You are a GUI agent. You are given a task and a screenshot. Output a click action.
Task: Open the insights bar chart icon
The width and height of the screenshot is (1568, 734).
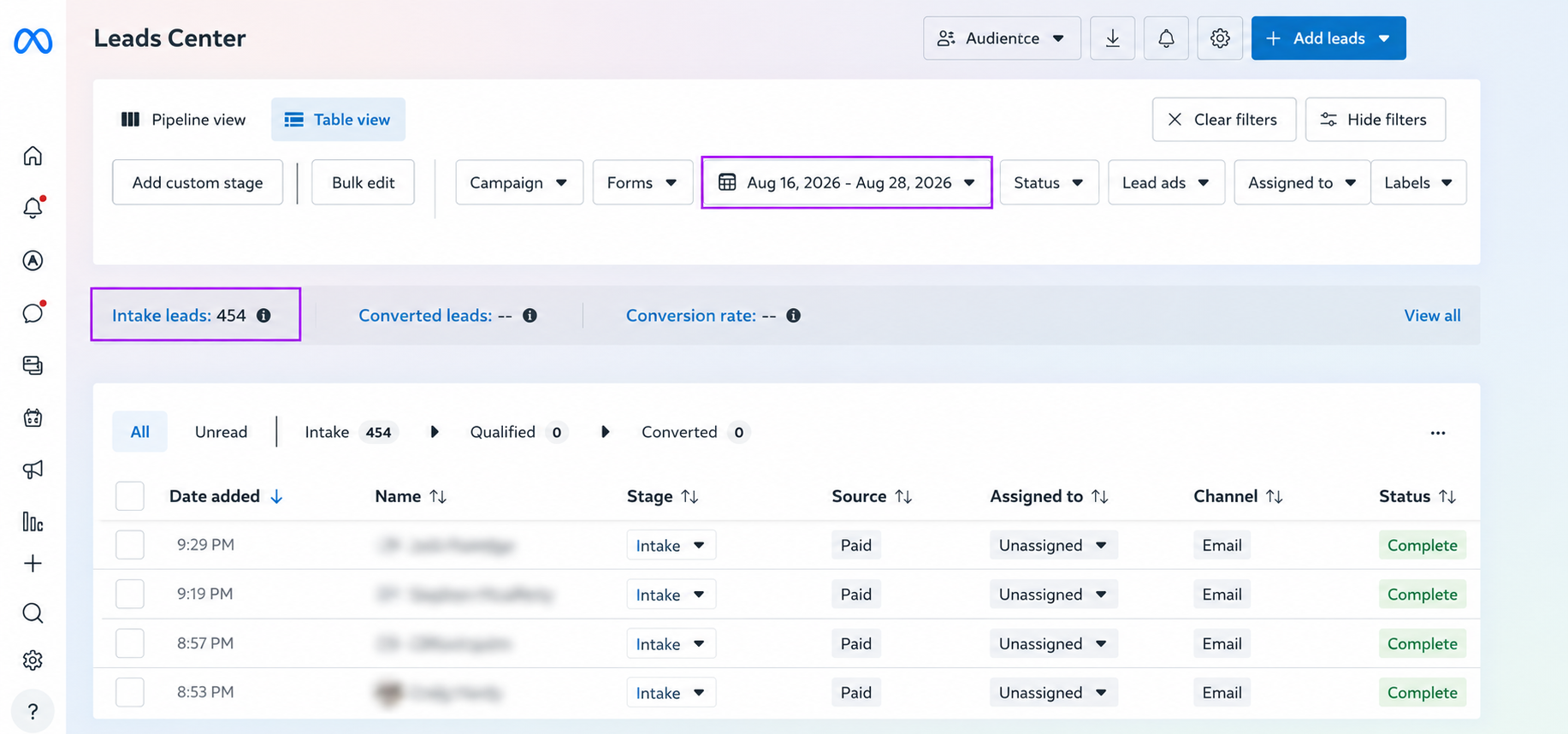[x=33, y=522]
